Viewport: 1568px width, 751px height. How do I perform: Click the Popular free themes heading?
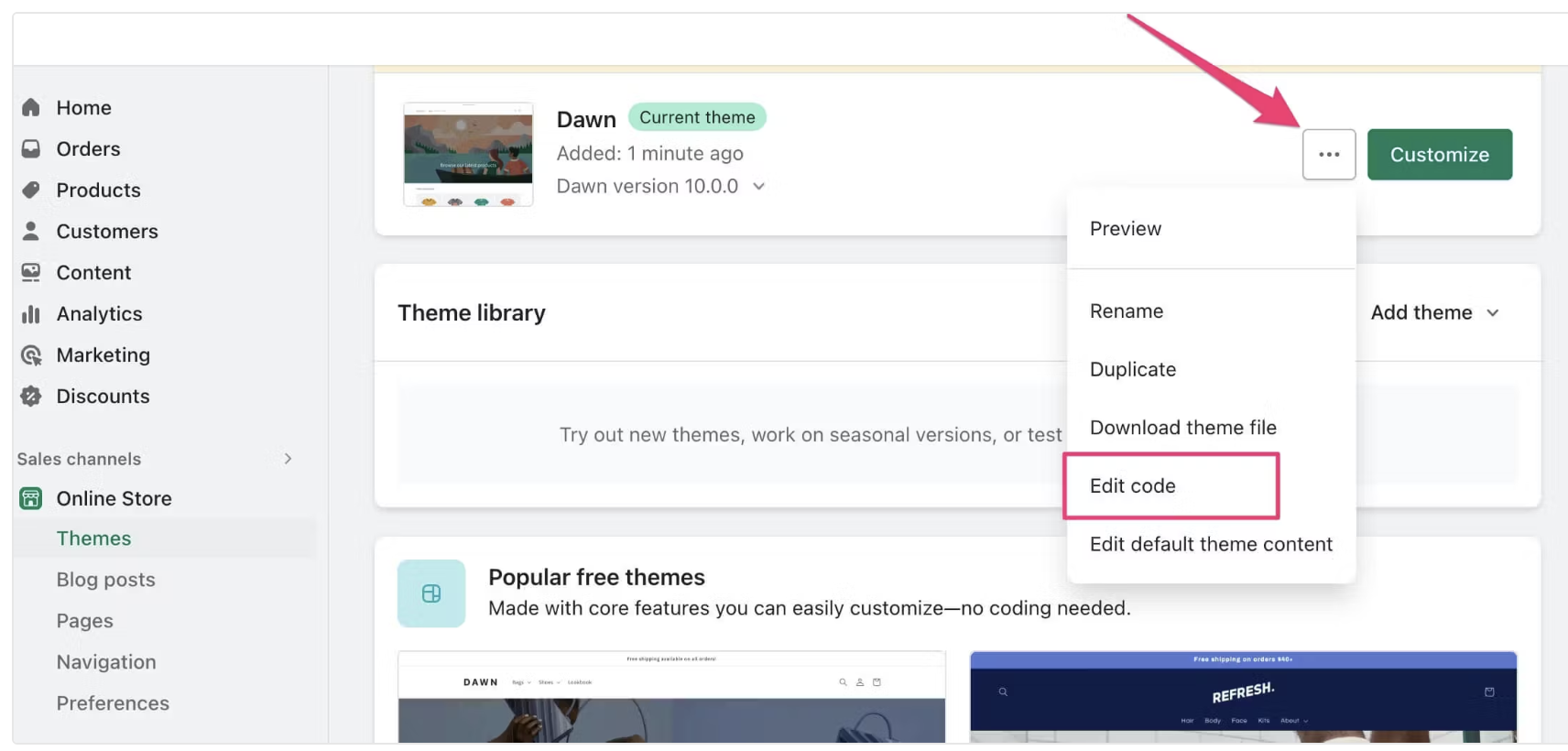point(596,577)
